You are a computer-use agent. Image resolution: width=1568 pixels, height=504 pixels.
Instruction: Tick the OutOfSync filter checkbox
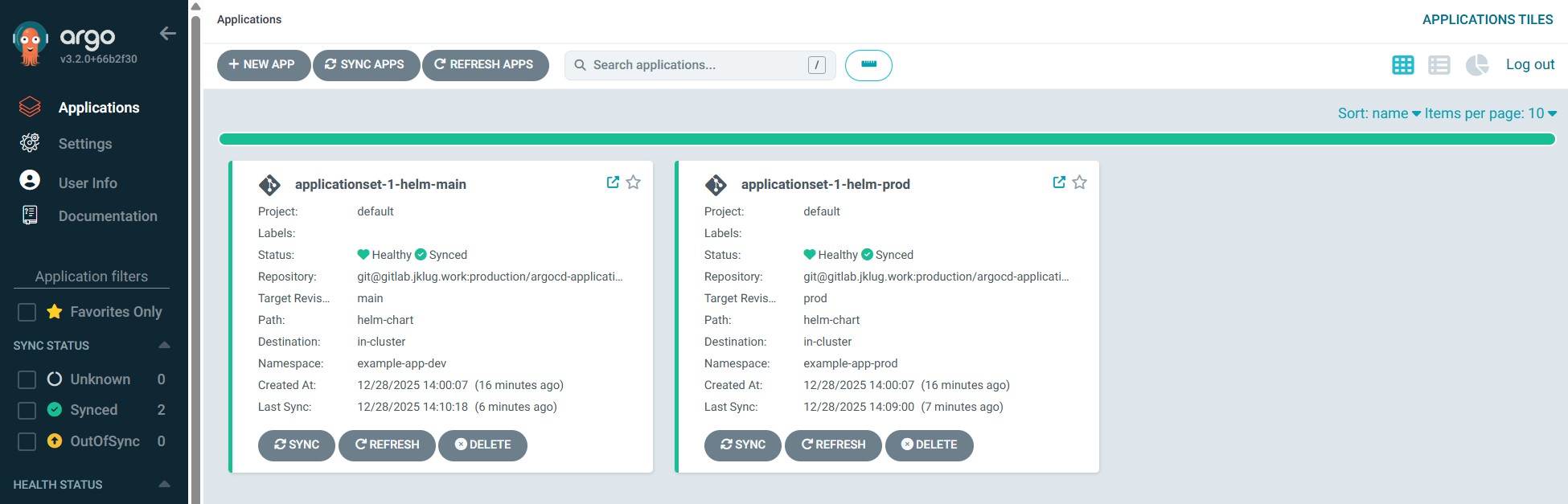(27, 442)
